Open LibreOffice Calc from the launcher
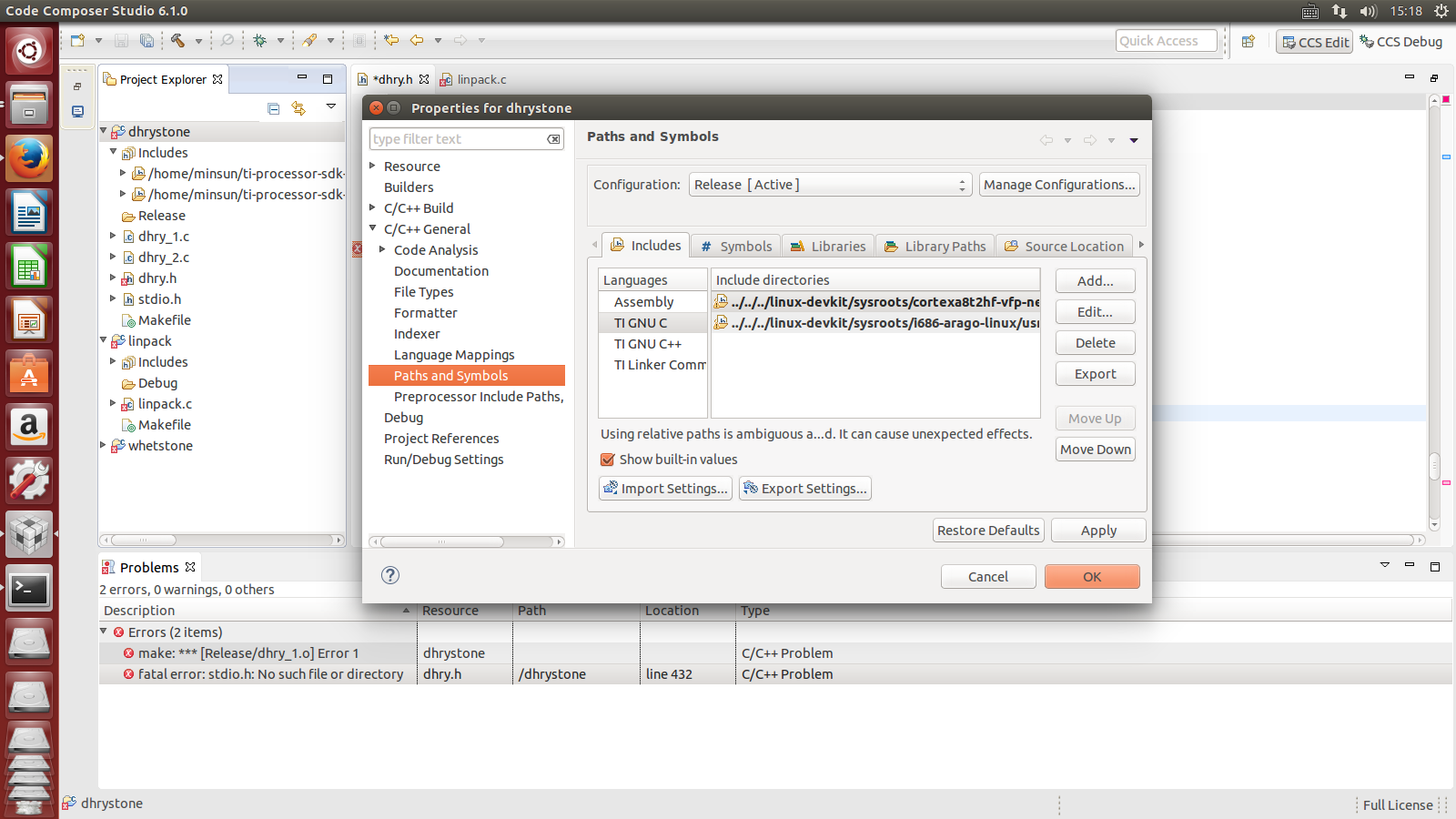 click(x=29, y=267)
